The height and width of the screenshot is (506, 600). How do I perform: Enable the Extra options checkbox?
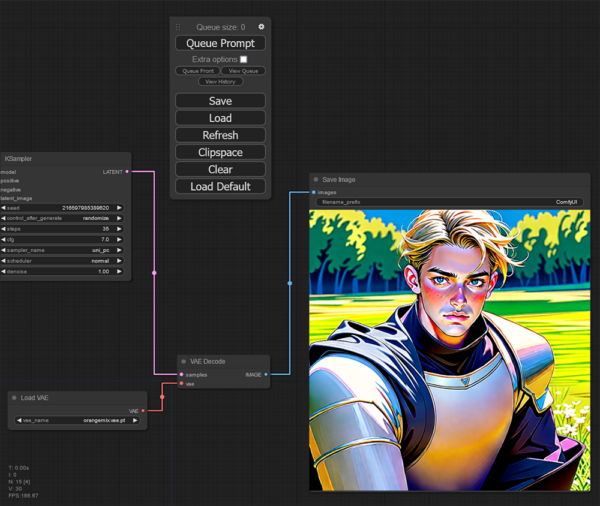(243, 60)
